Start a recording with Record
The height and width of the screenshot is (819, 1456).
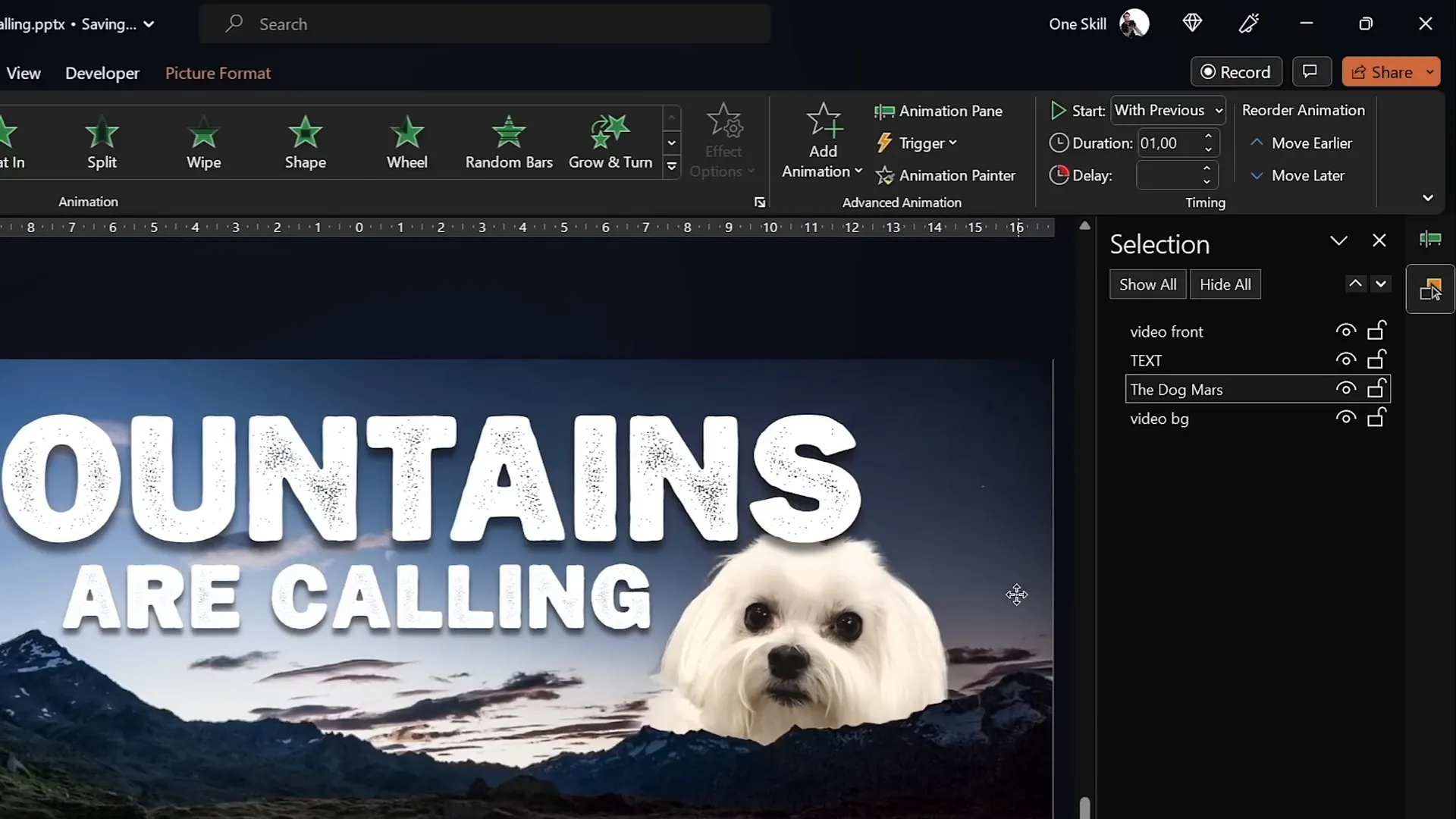(1235, 71)
